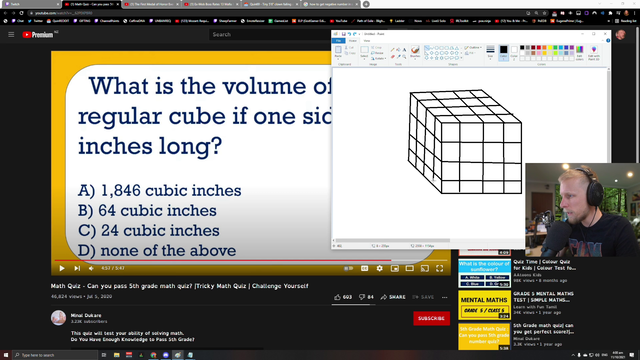Click the Resize button in Paint
640x360 pixels.
[377, 53]
